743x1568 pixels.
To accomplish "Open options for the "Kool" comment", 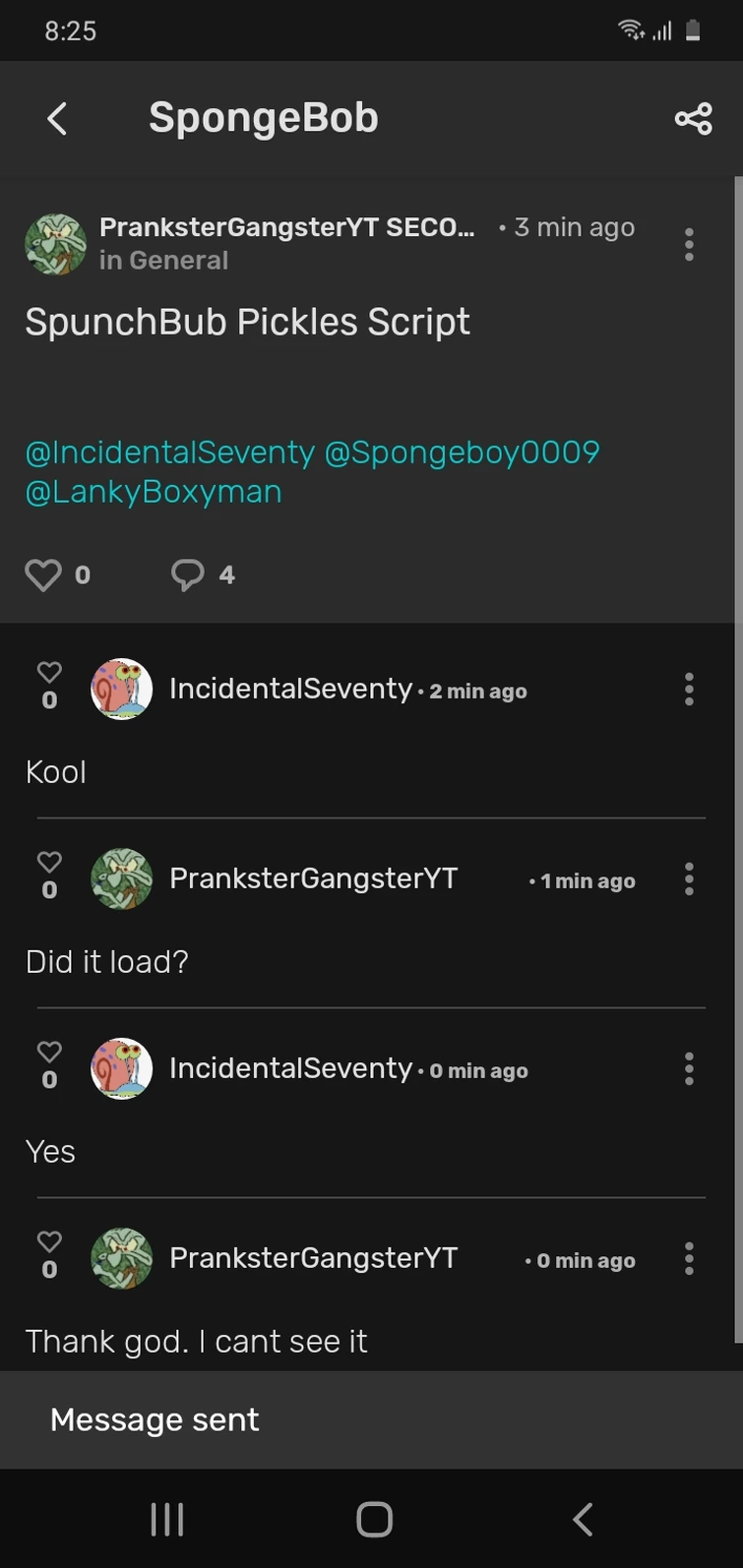I will tap(689, 690).
